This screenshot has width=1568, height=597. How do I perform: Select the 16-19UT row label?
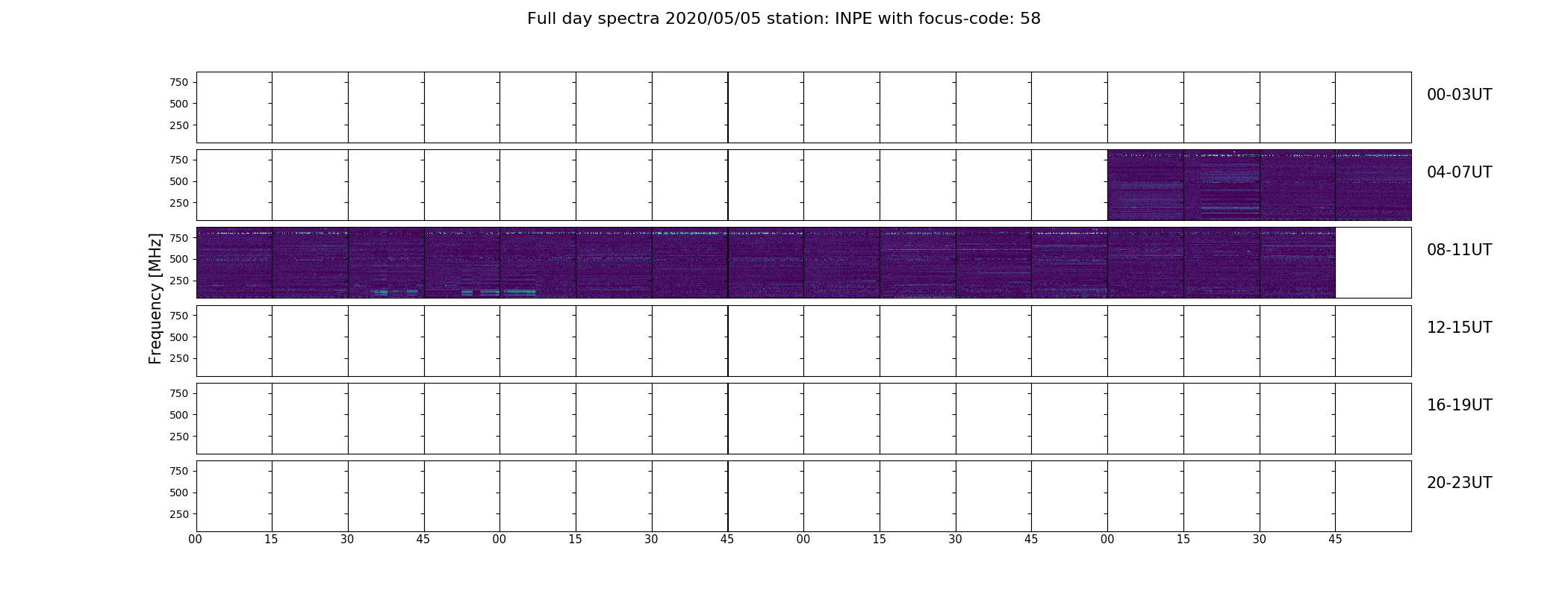pyautogui.click(x=1459, y=405)
